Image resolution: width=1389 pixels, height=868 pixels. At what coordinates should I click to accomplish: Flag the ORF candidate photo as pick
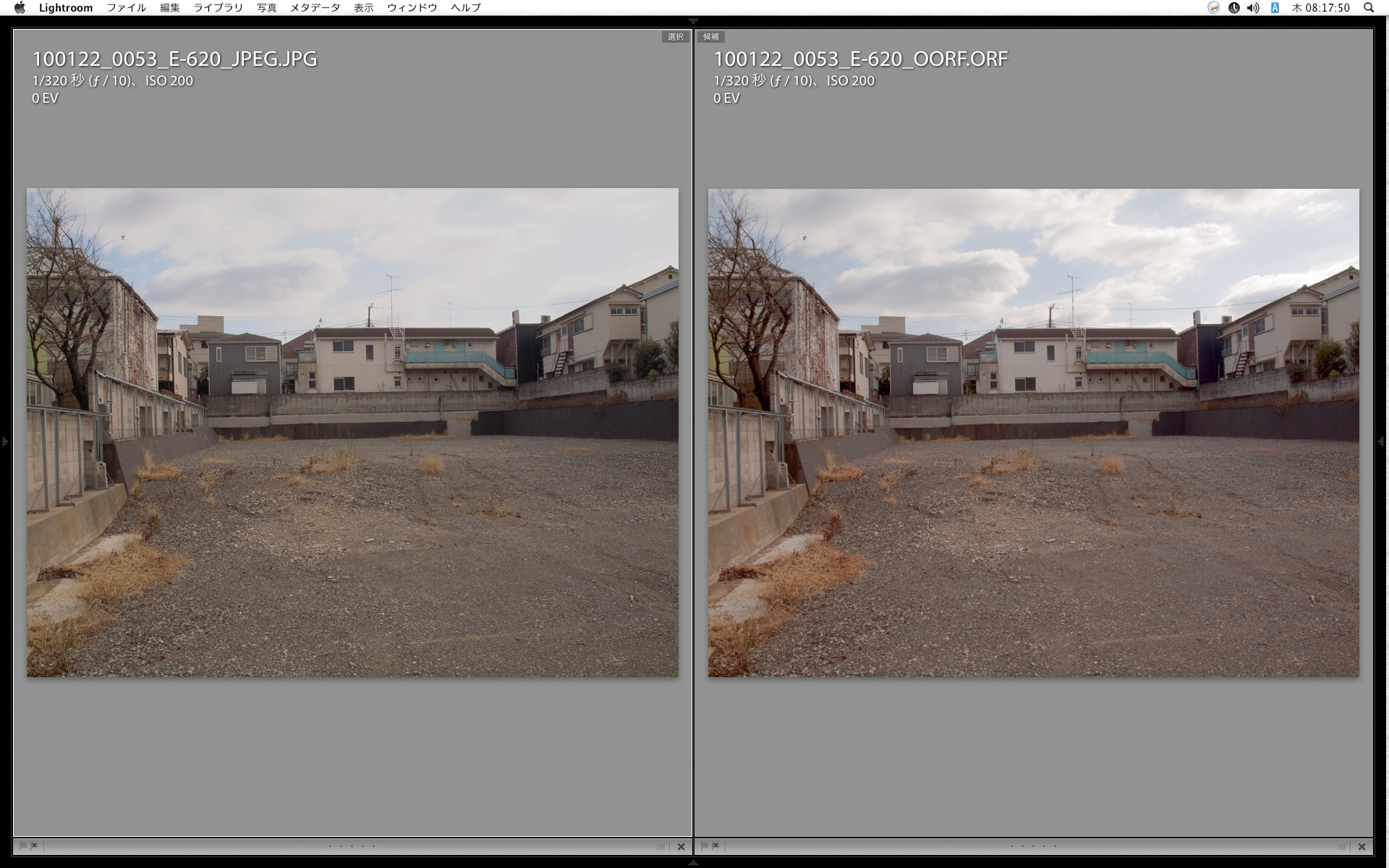tap(705, 846)
